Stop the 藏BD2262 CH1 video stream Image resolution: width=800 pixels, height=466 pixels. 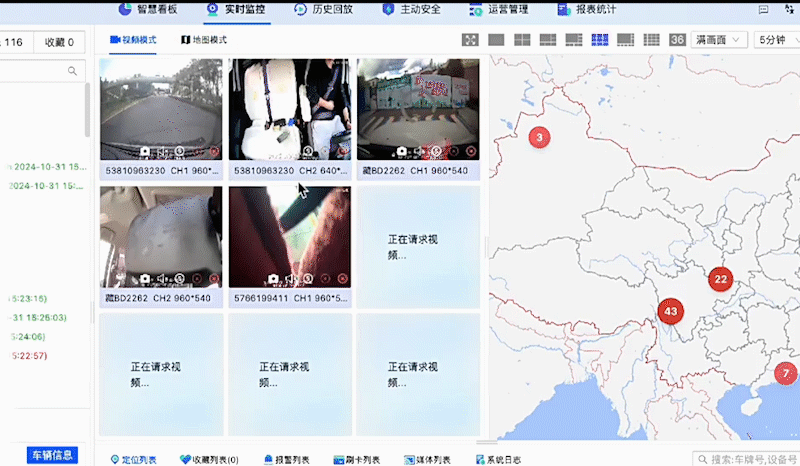pyautogui.click(x=471, y=152)
